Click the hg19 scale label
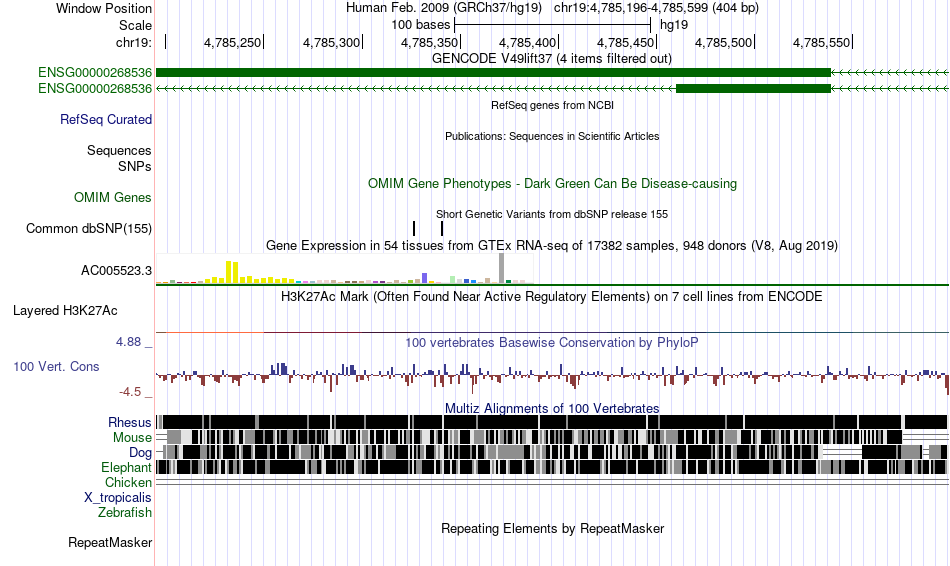The image size is (950, 566). click(x=674, y=25)
